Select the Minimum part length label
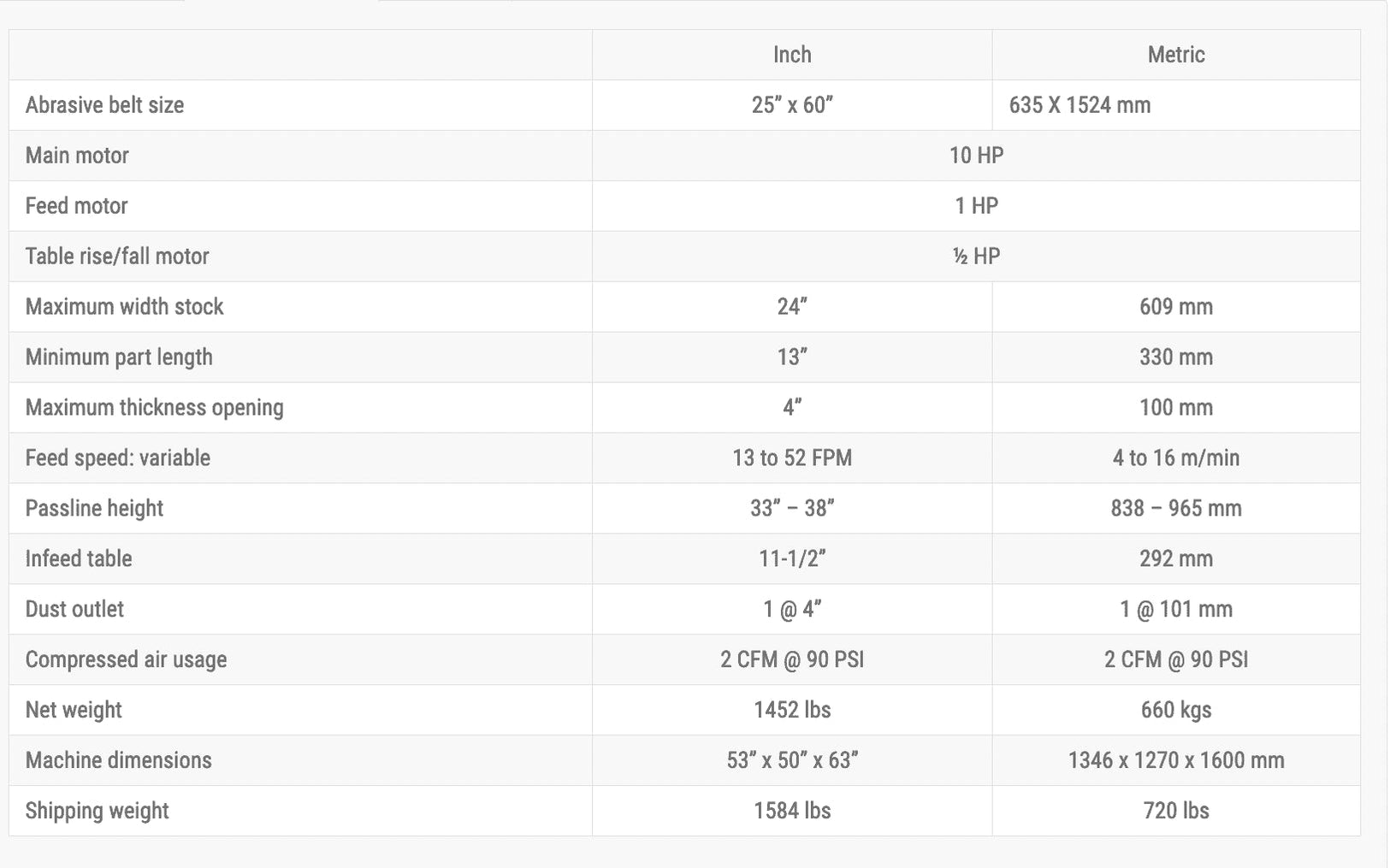Viewport: 1396px width, 868px height. (119, 357)
